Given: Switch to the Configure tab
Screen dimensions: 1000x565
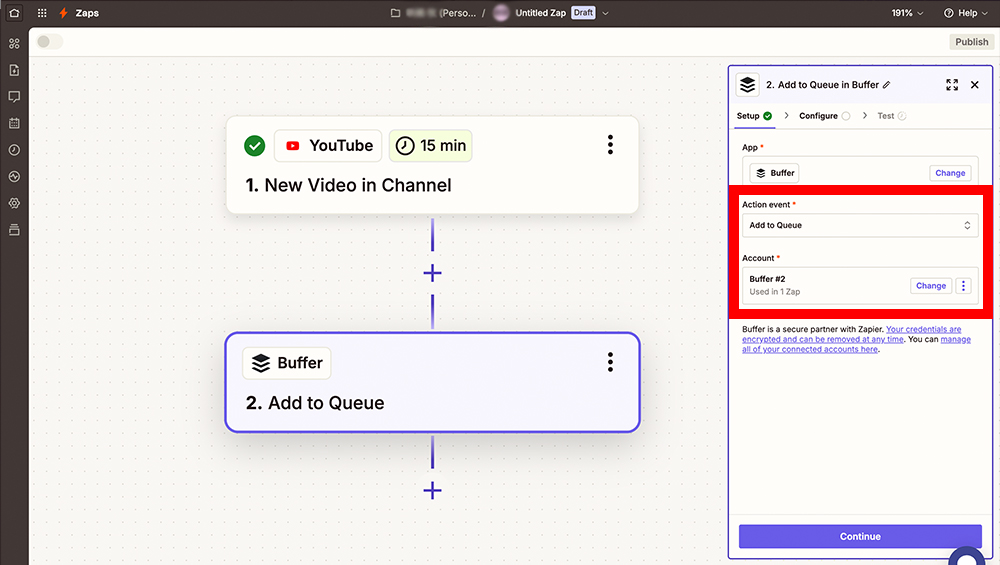Looking at the screenshot, I should [x=825, y=116].
